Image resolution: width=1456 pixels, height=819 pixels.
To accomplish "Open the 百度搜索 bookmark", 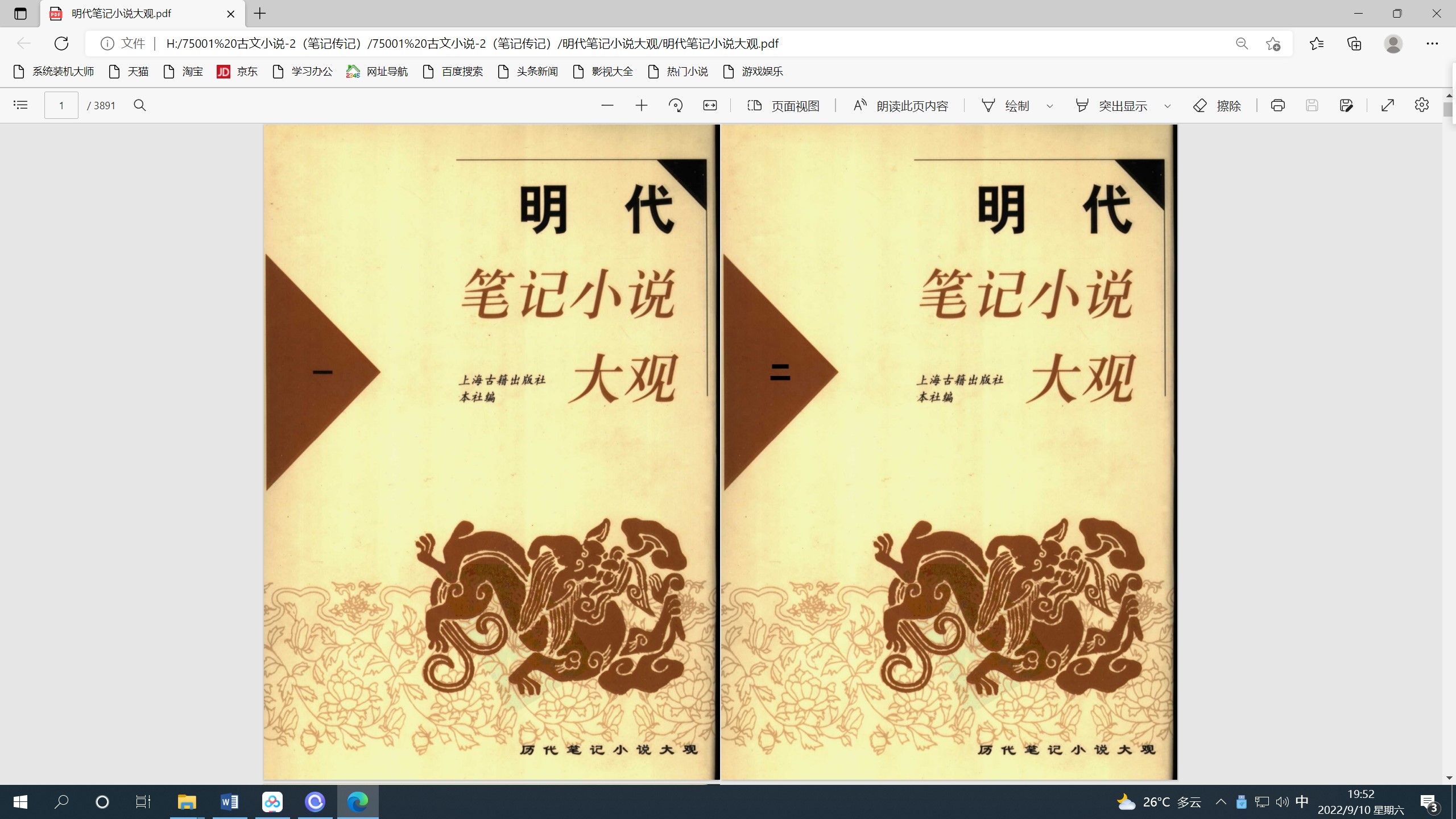I will (453, 72).
